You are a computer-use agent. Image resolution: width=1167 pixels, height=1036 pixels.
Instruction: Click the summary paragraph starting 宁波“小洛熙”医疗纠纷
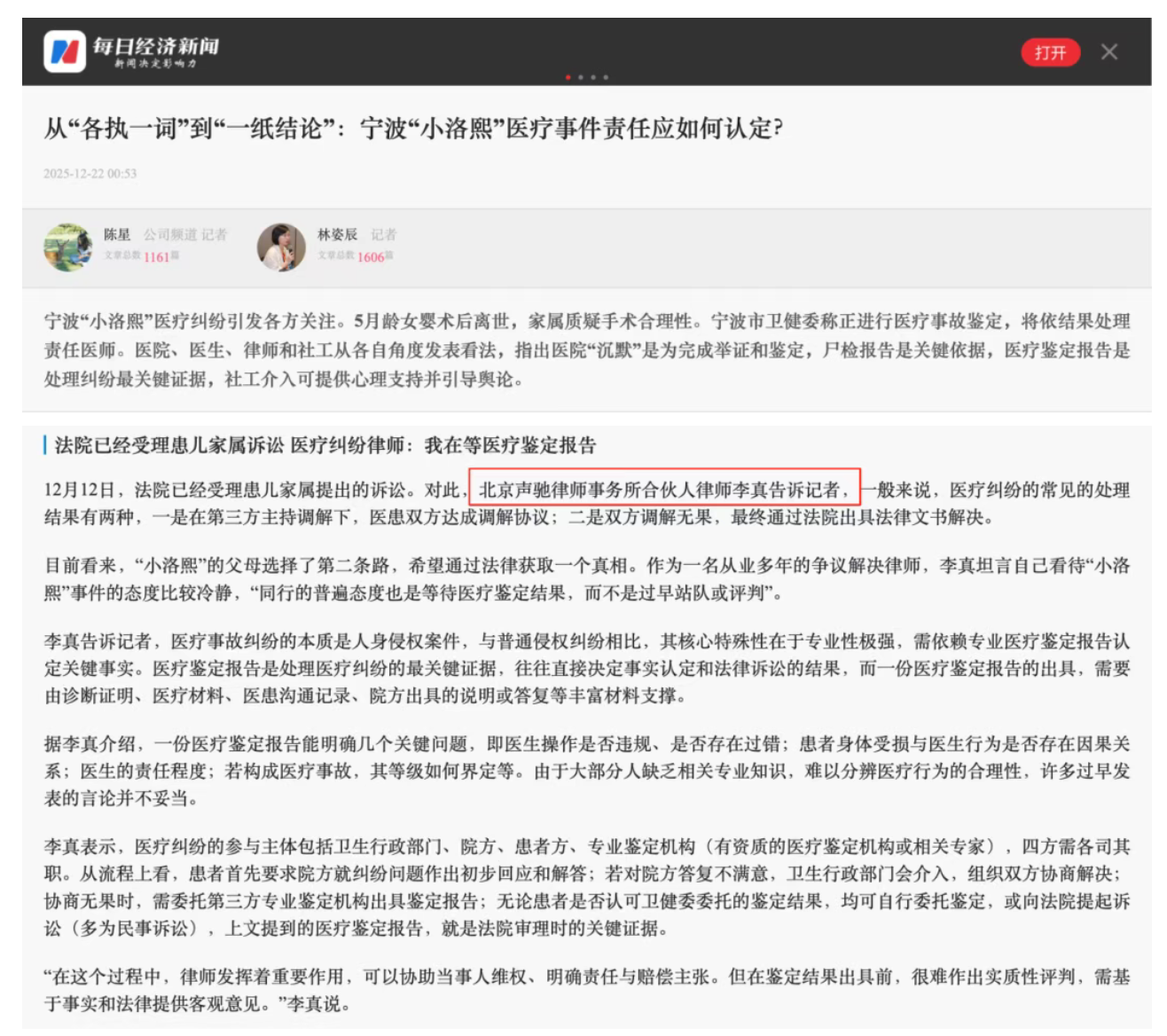tap(587, 349)
